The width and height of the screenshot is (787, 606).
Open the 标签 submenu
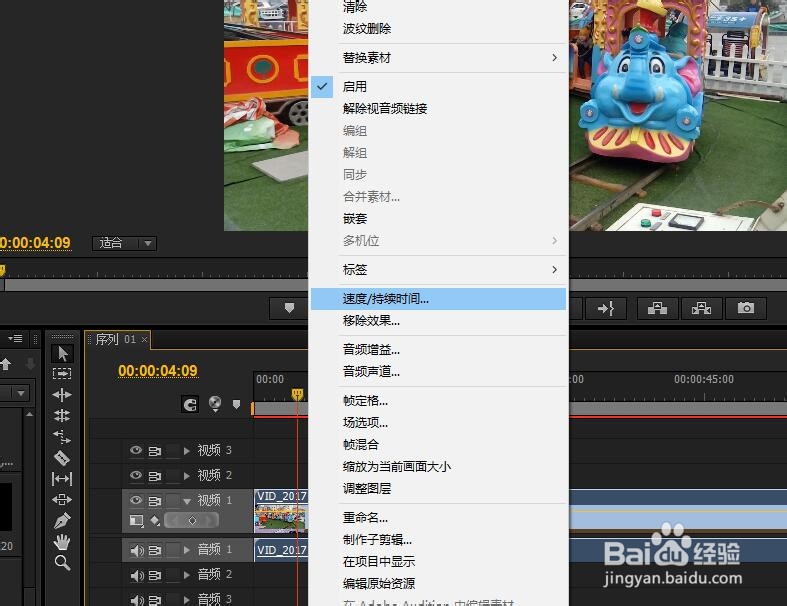tap(439, 270)
